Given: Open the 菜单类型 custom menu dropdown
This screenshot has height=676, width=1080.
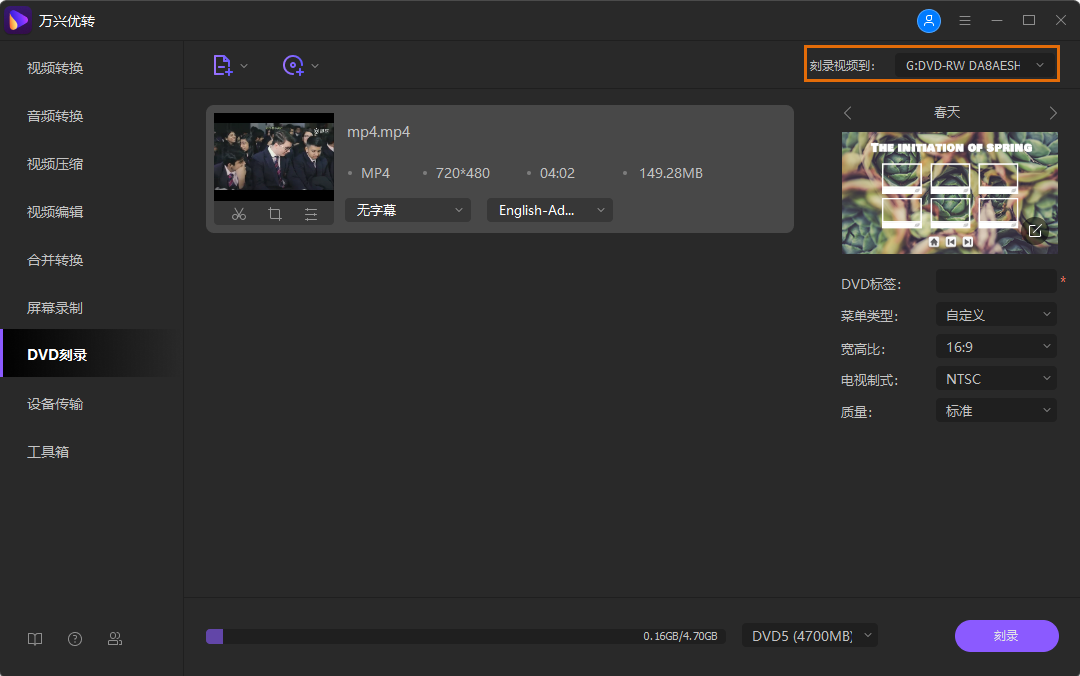Looking at the screenshot, I should coord(996,313).
